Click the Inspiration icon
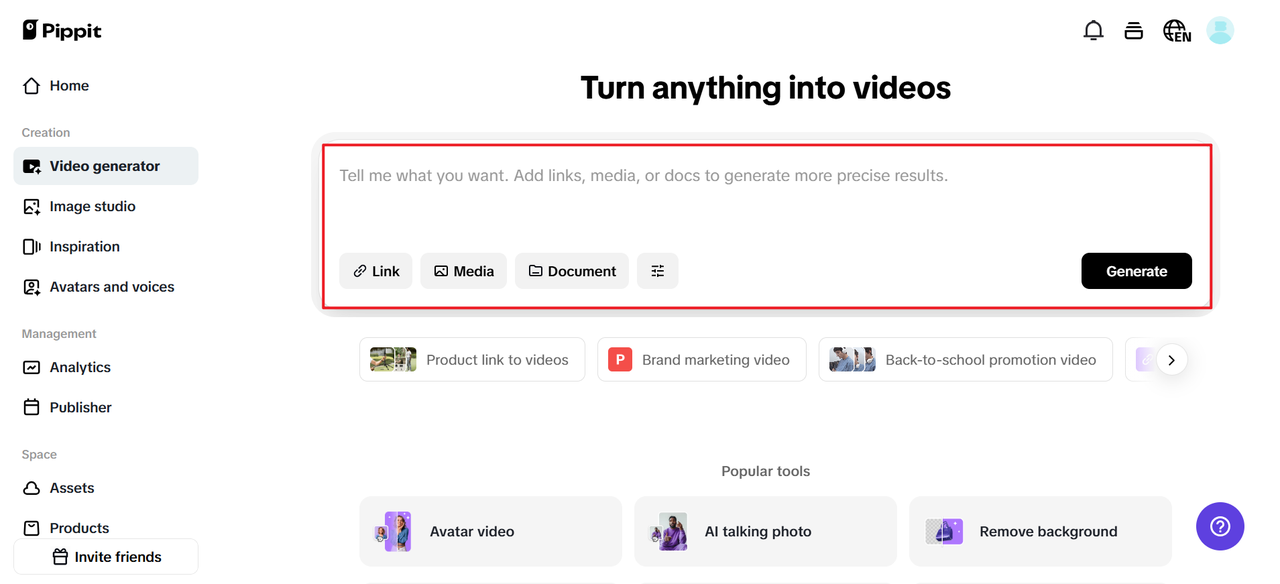This screenshot has width=1280, height=584. (x=32, y=246)
